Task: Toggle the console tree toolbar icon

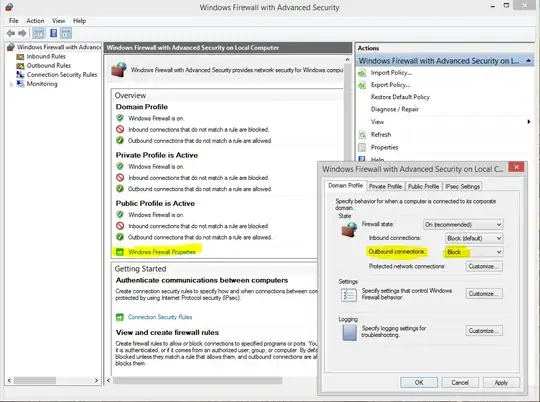Action: tap(39, 33)
